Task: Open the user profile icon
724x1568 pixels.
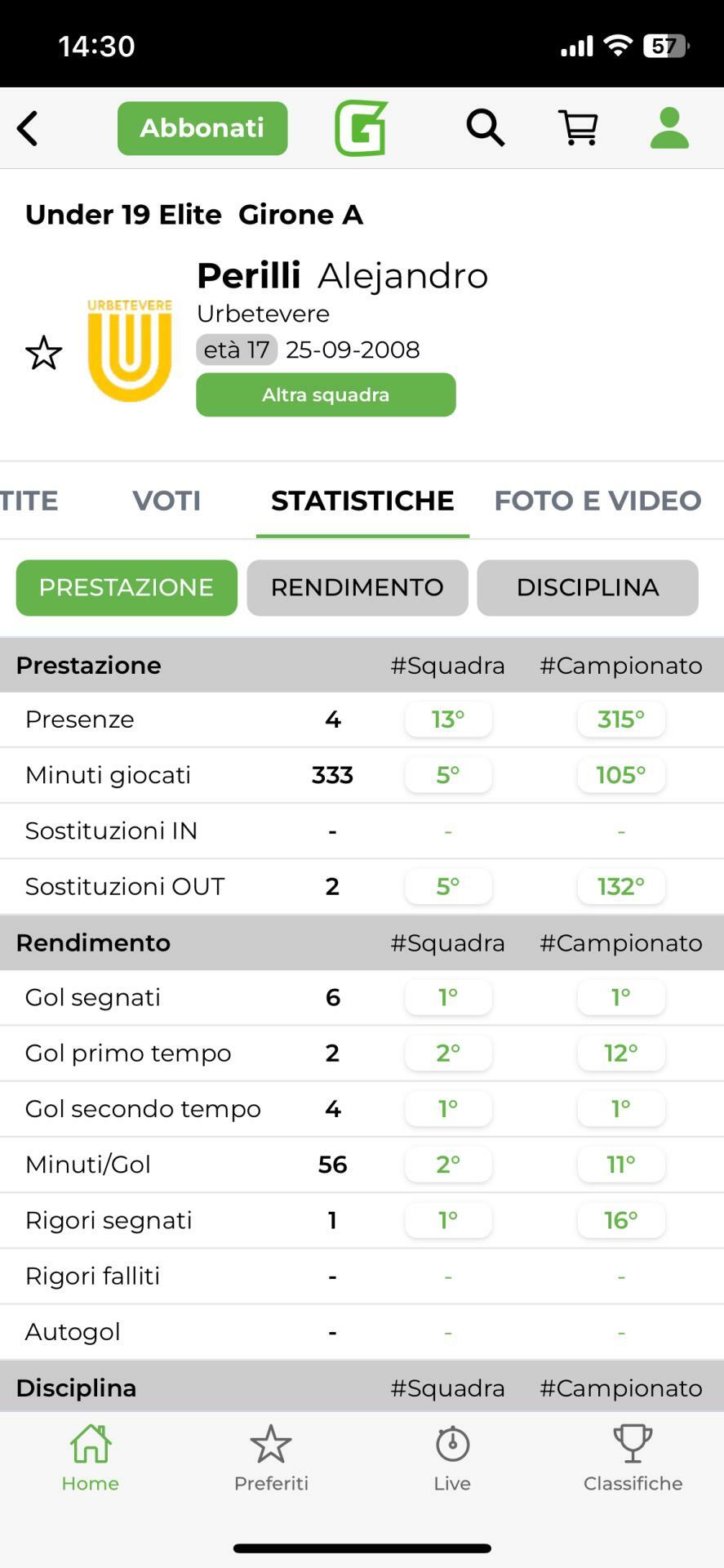Action: point(669,128)
